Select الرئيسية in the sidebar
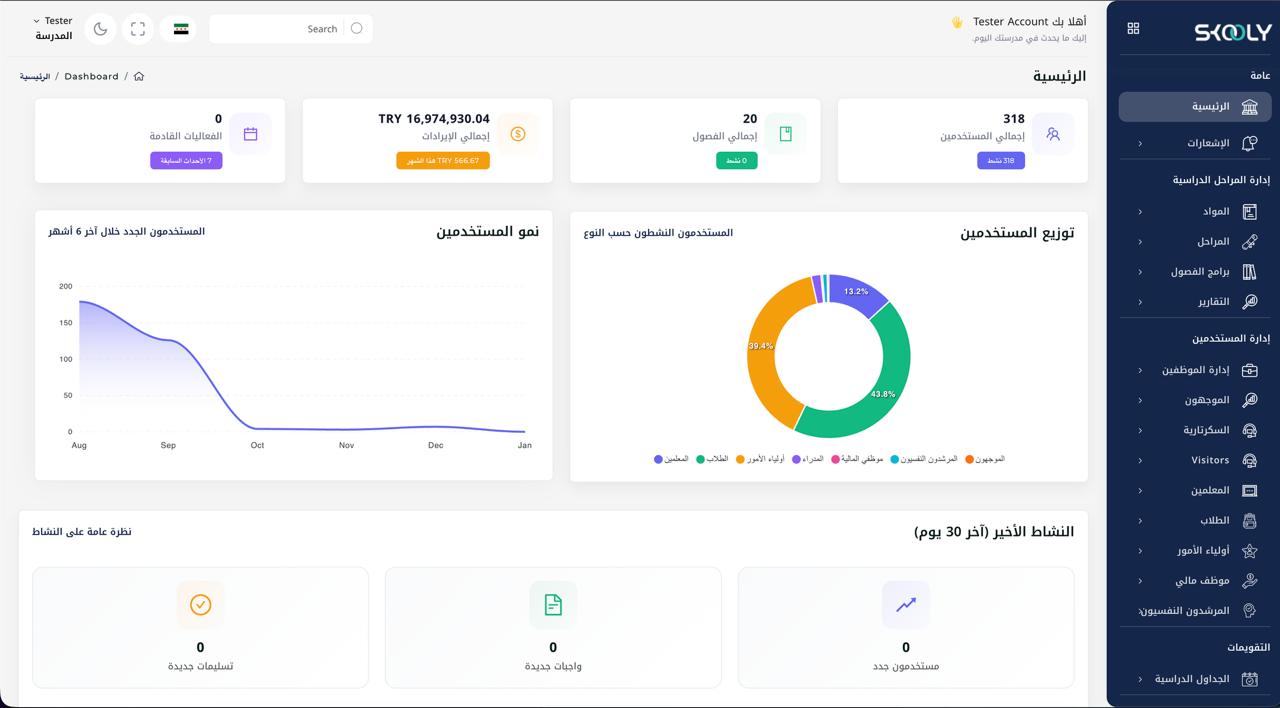This screenshot has height=708, width=1280. tap(1195, 107)
